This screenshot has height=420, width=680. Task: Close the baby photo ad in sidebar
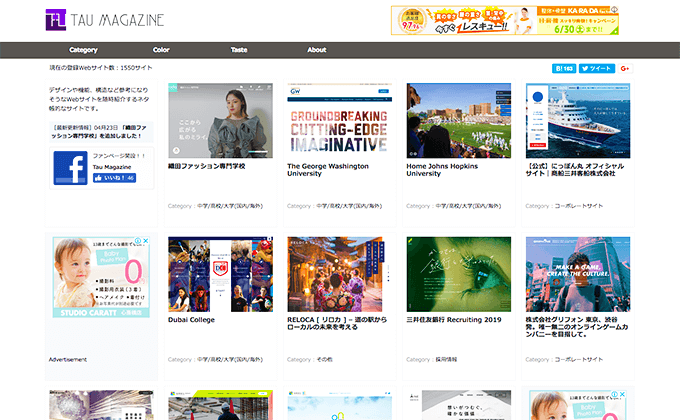click(x=146, y=240)
